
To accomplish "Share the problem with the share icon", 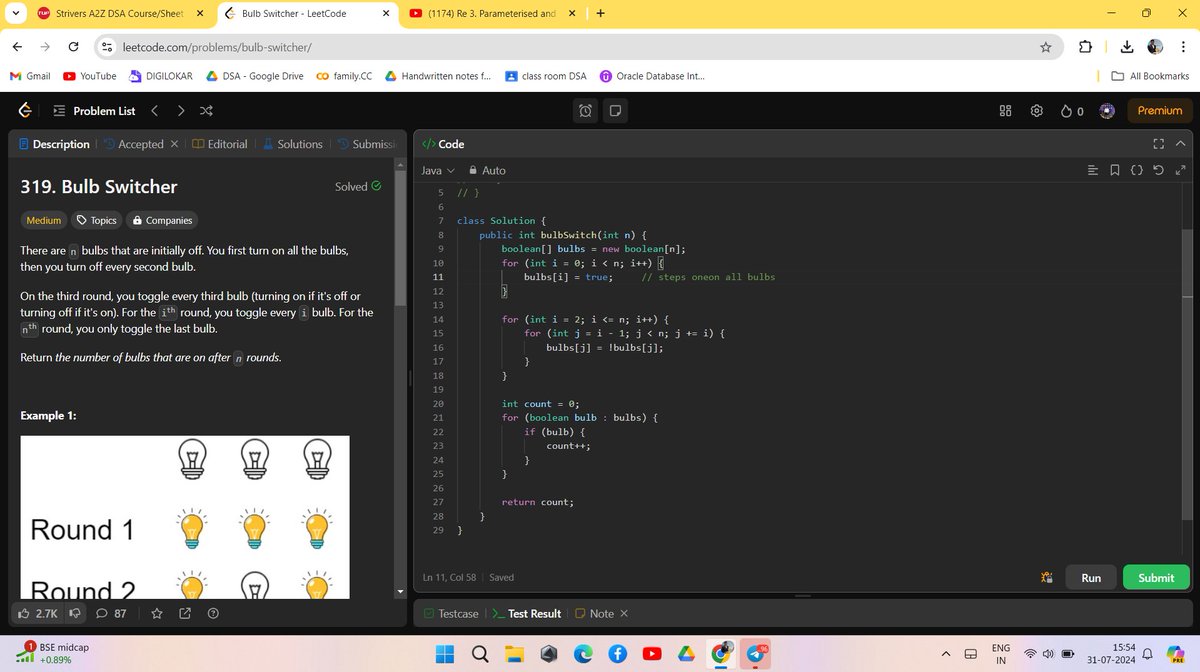I will 185,613.
